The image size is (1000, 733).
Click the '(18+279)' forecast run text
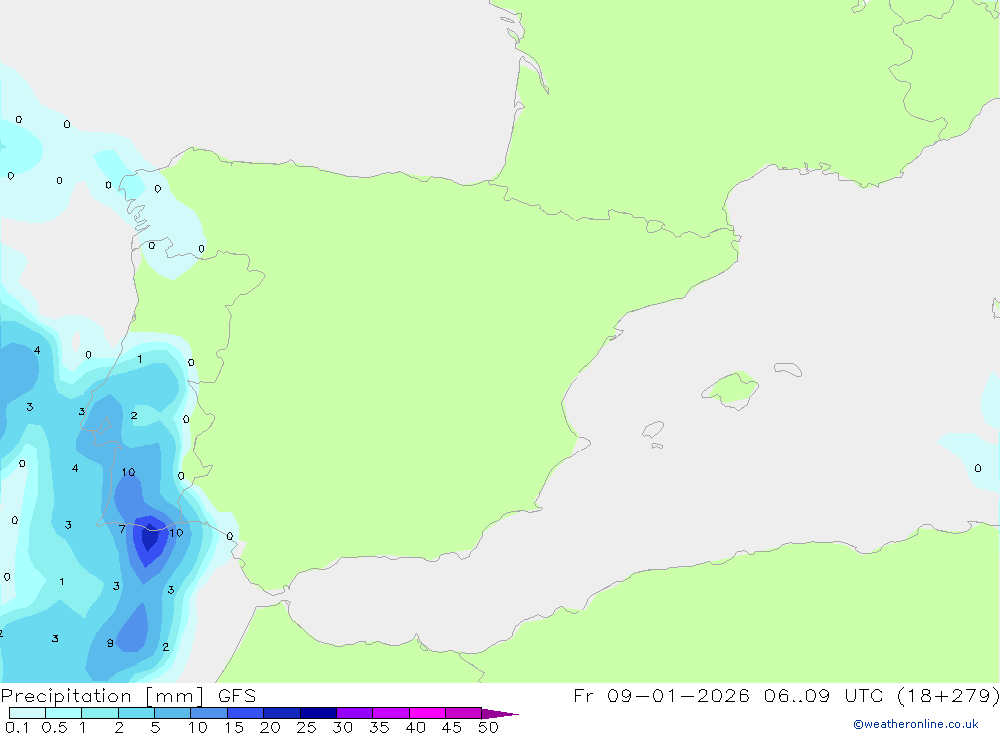point(948,695)
